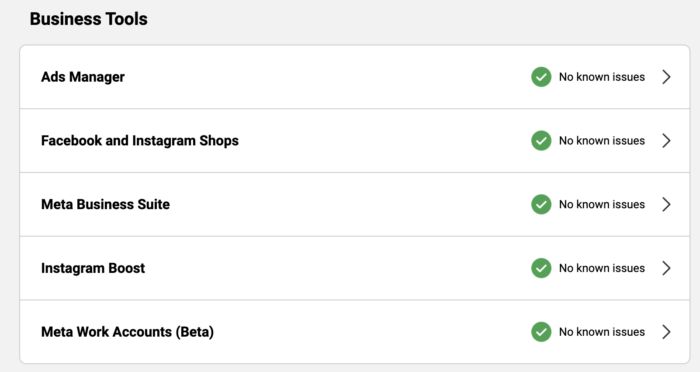
Task: Open Meta Work Accounts (Beta) chevron
Action: pos(666,332)
